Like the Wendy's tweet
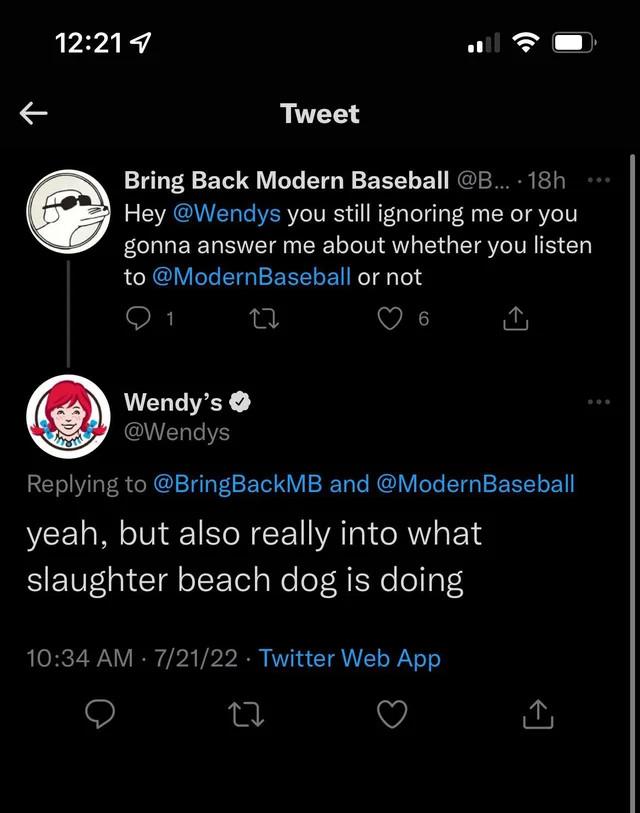The height and width of the screenshot is (813, 640). [394, 713]
